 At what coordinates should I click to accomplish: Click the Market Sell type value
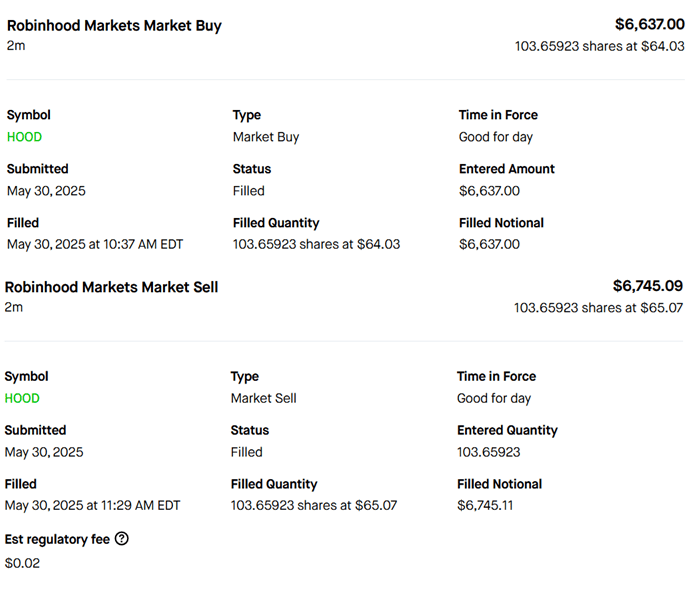point(263,398)
